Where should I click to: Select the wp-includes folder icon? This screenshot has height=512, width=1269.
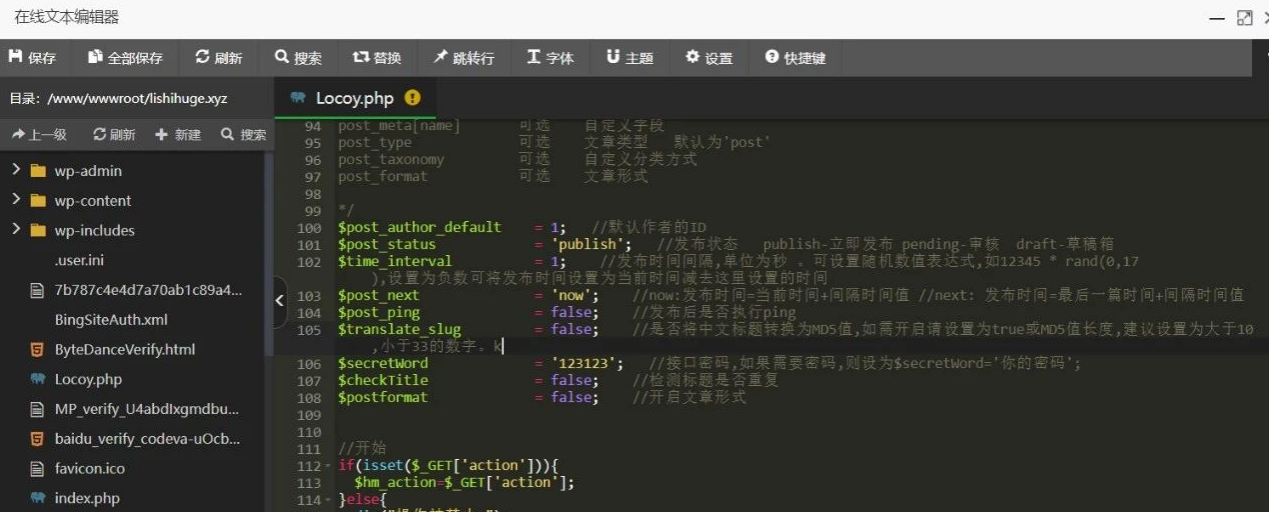click(38, 230)
